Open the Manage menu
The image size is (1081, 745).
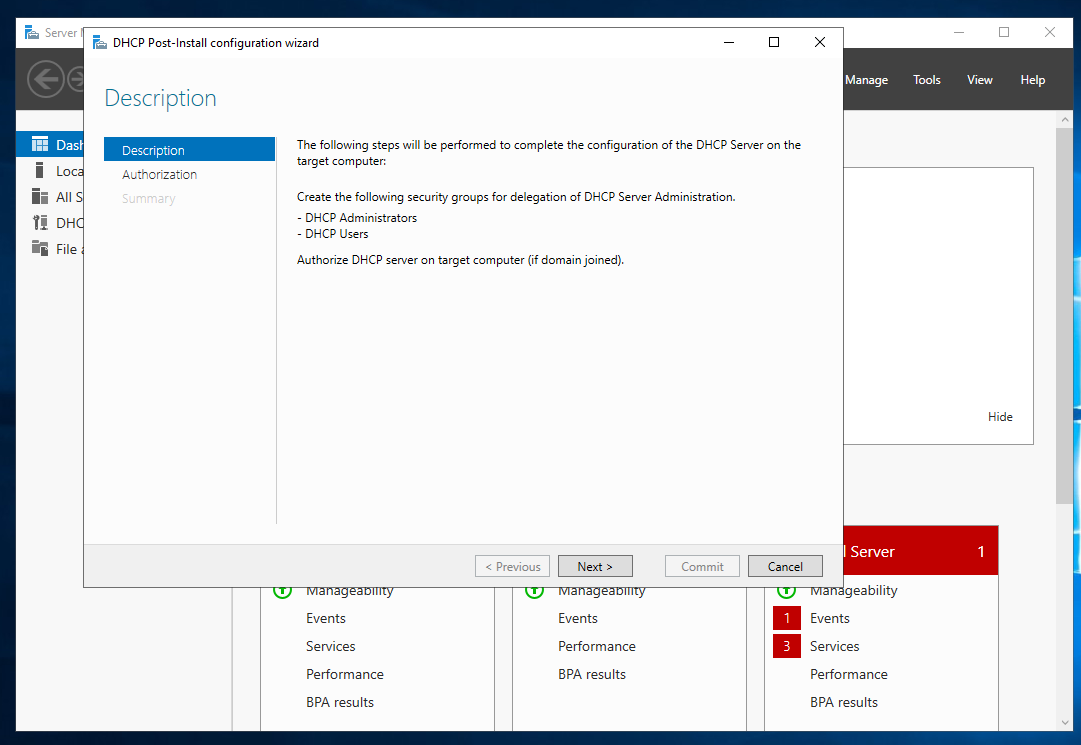[866, 80]
